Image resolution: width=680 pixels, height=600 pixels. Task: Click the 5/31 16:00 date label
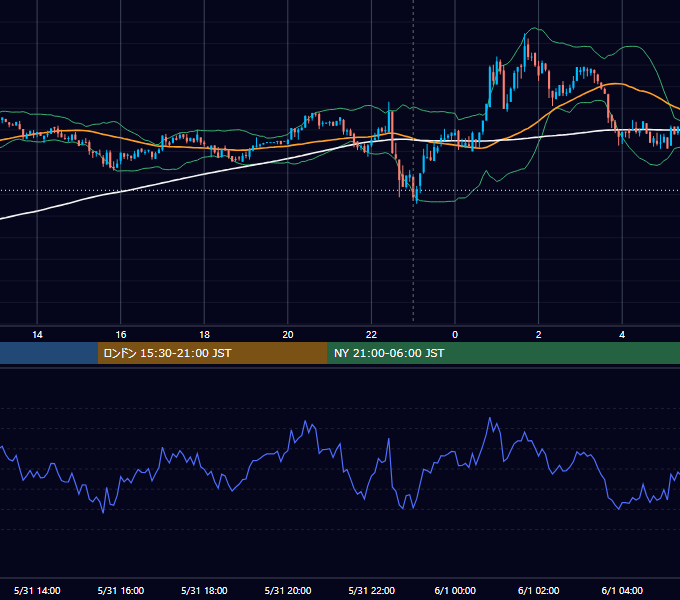coord(121,590)
